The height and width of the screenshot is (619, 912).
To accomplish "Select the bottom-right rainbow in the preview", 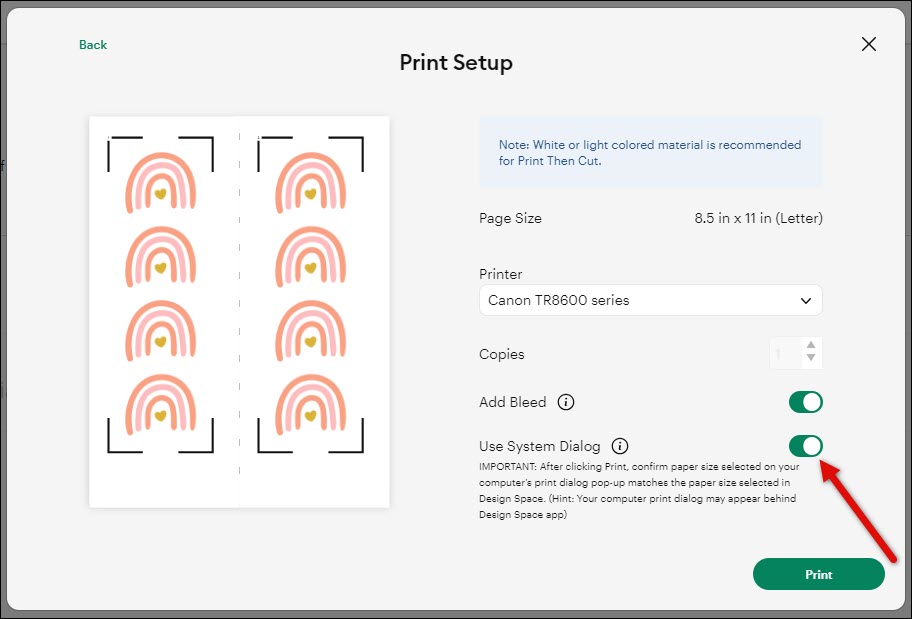I will (x=310, y=406).
